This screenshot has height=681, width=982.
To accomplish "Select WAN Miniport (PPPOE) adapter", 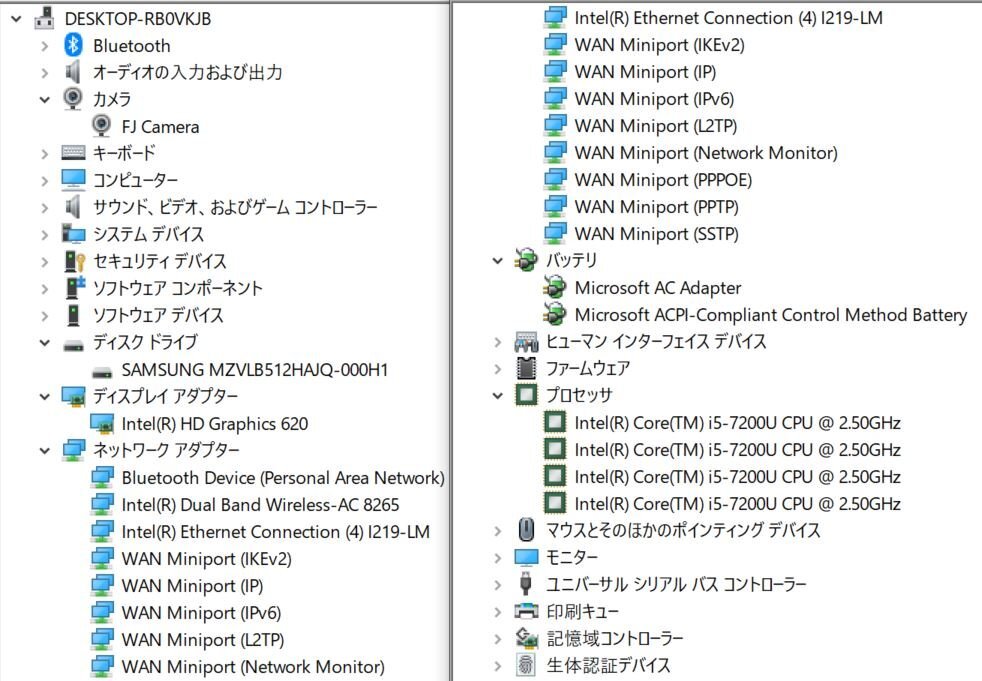I will (662, 180).
